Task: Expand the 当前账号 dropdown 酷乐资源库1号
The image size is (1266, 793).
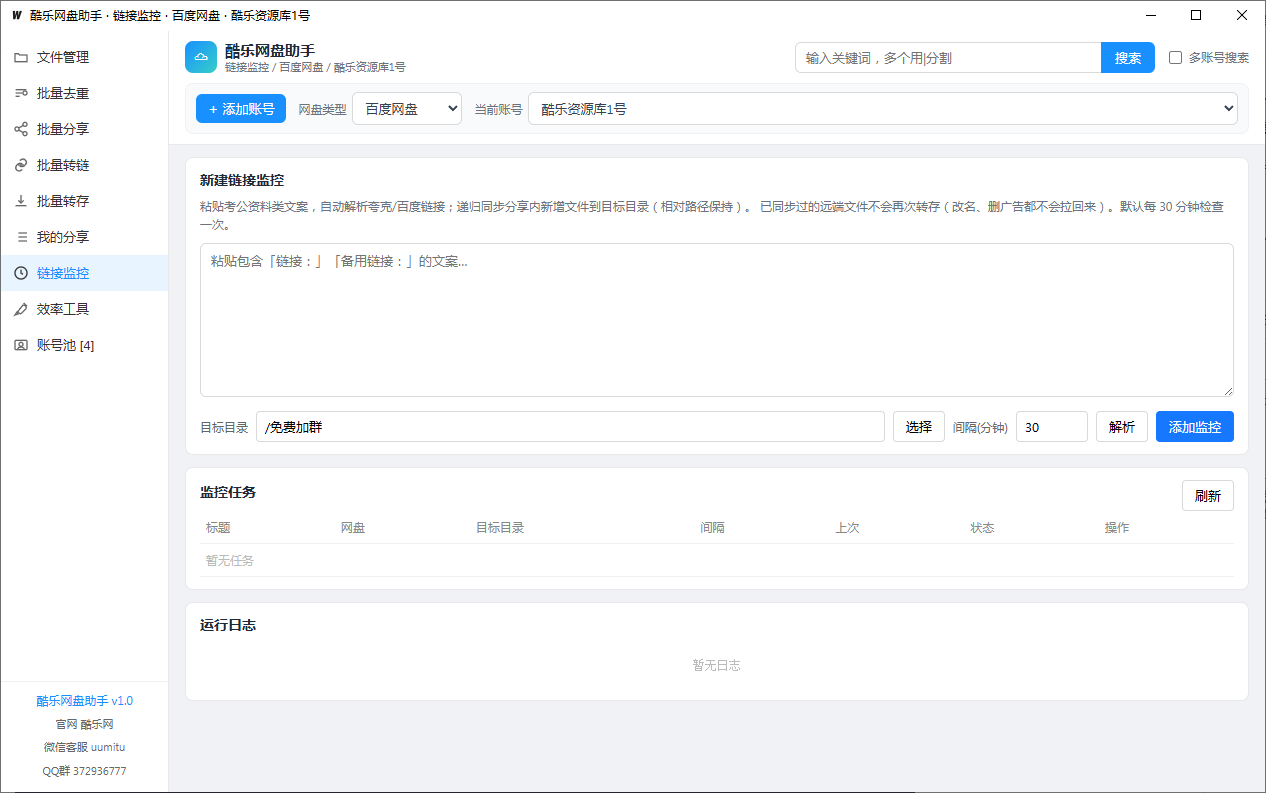Action: tap(883, 109)
